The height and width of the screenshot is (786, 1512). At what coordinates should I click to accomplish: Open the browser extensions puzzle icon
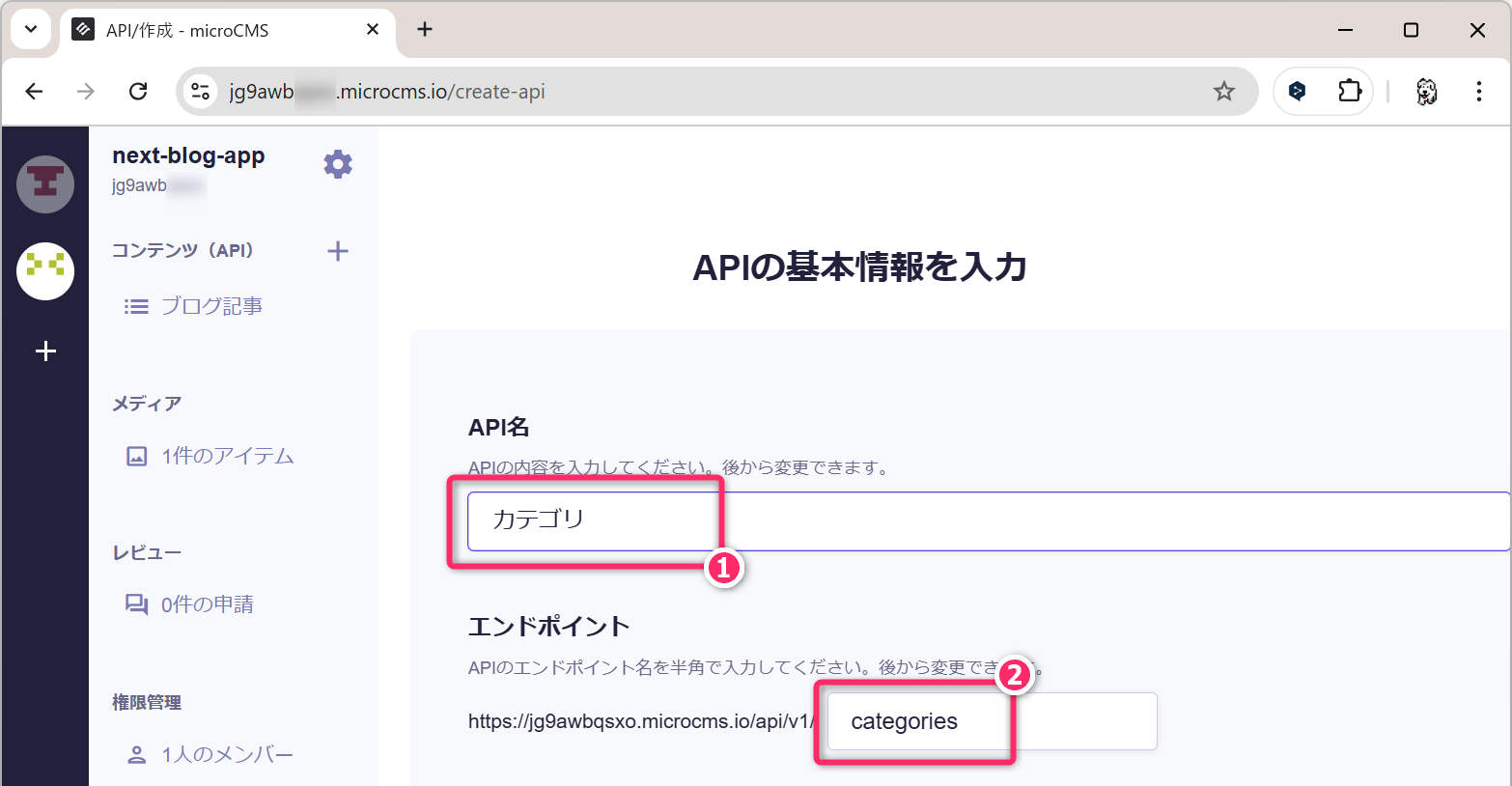pos(1349,92)
